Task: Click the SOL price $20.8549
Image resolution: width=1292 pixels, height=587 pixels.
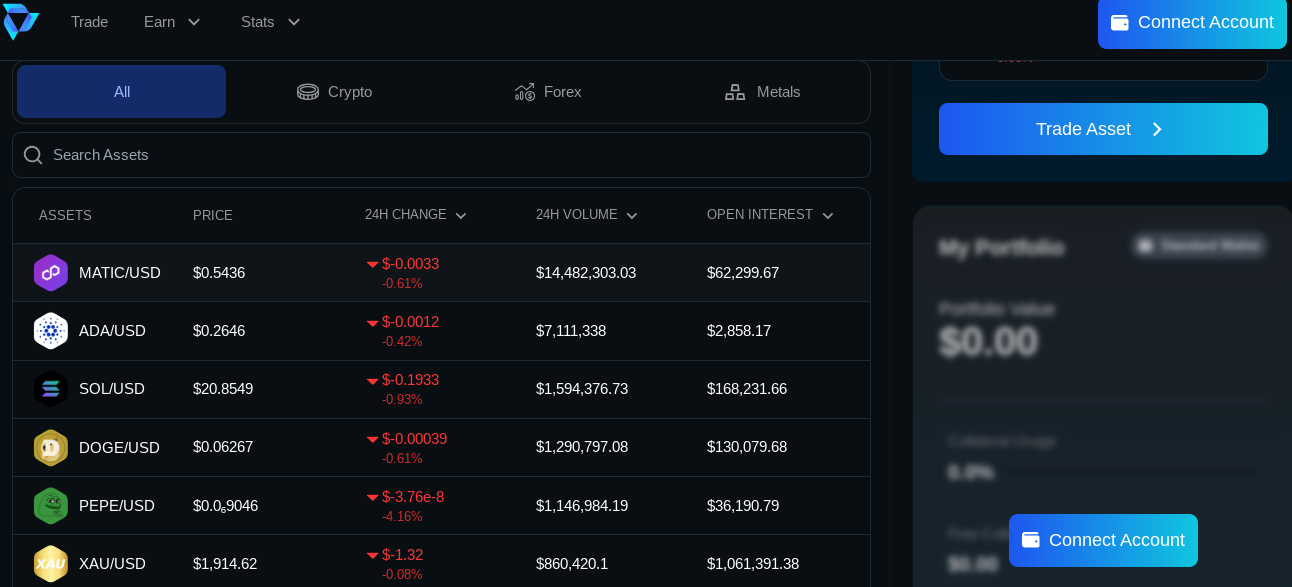Action: [x=223, y=389]
